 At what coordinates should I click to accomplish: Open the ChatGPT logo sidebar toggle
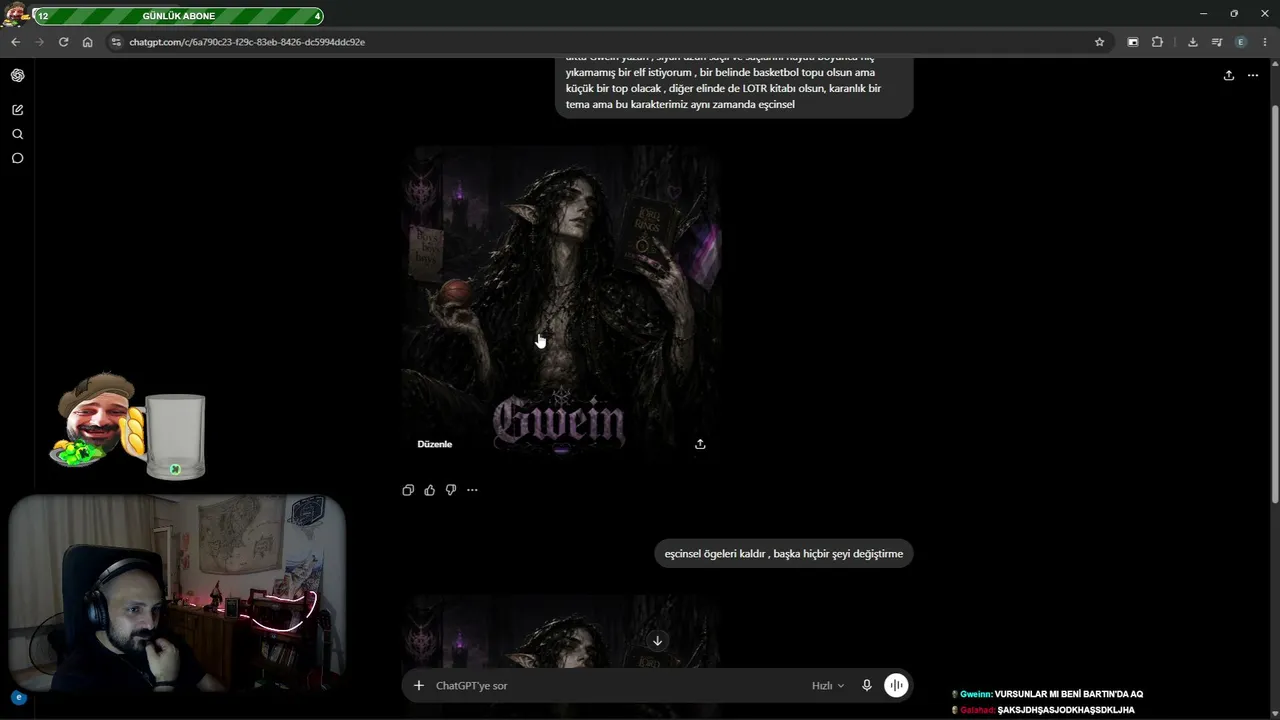(18, 76)
